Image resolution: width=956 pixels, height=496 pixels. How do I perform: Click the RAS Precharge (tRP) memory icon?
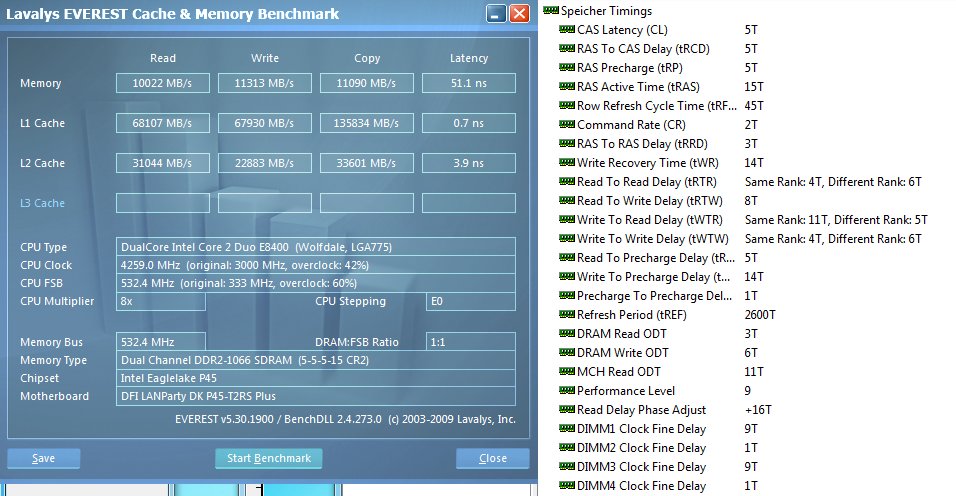567,67
